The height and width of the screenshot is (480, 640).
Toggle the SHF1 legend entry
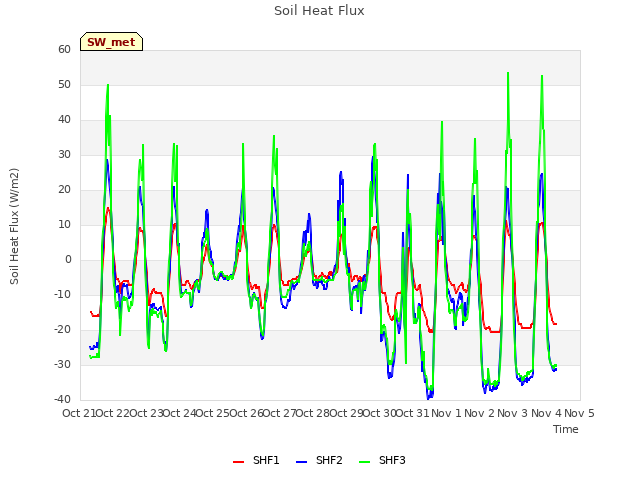(256, 460)
